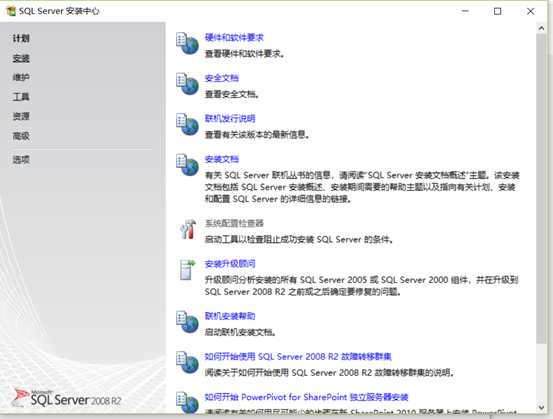Go to 资源 in sidebar
This screenshot has width=553, height=419.
(21, 116)
